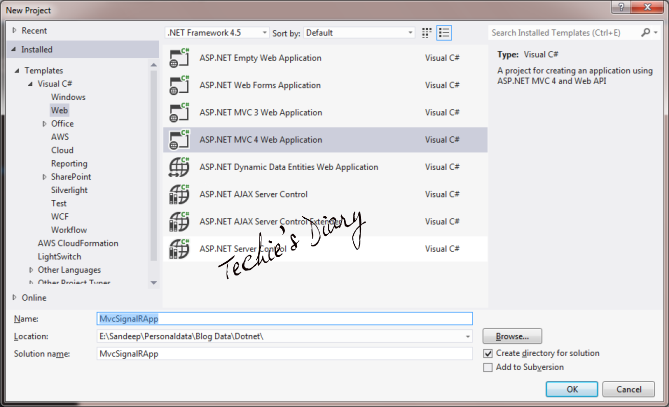The image size is (669, 407).
Task: Open the .NET Framework version dropdown
Action: [x=217, y=33]
